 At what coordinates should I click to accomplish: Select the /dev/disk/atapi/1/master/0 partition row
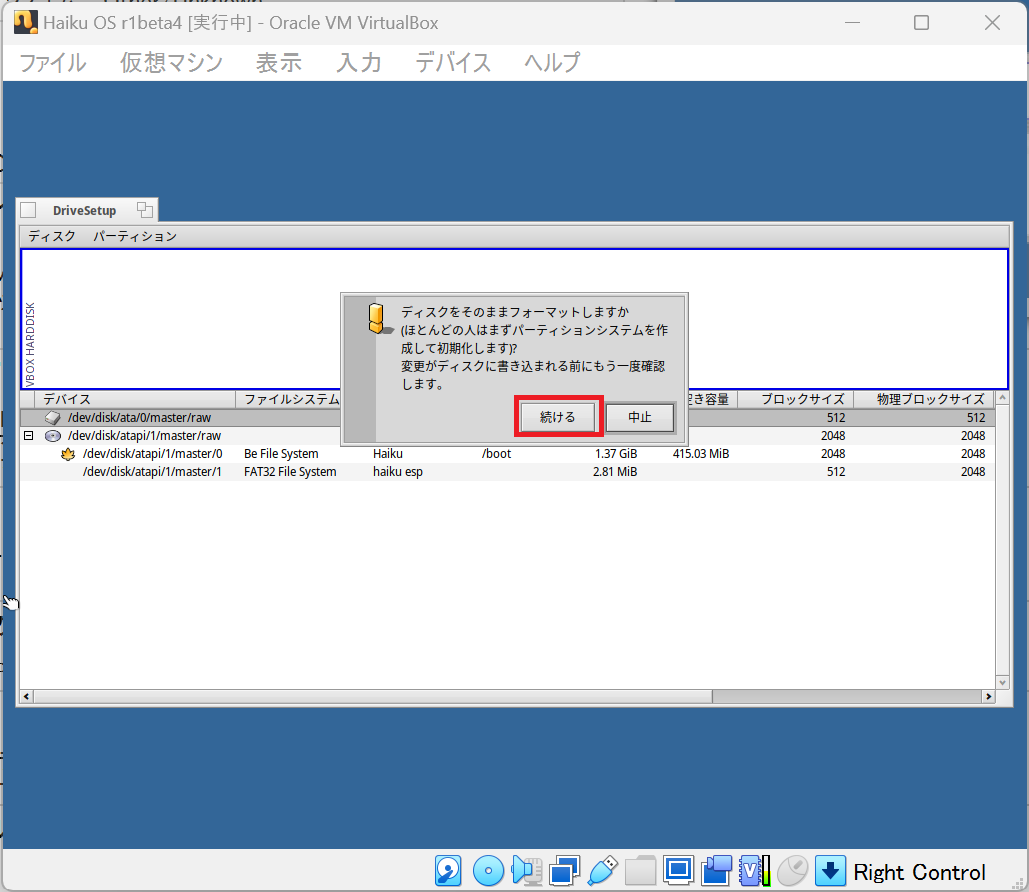(x=507, y=454)
